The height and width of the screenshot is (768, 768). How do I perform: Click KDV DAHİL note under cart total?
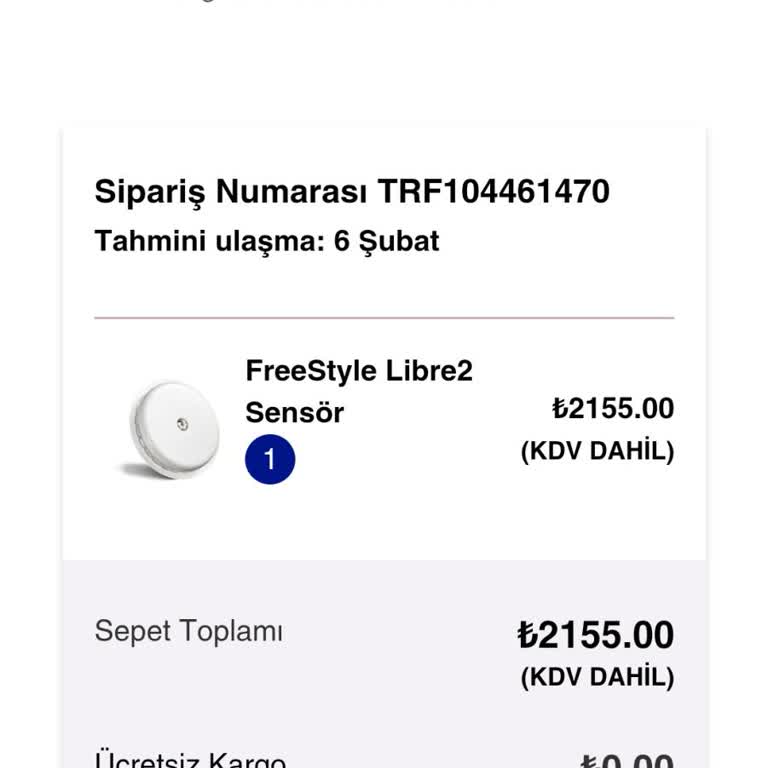coord(597,677)
